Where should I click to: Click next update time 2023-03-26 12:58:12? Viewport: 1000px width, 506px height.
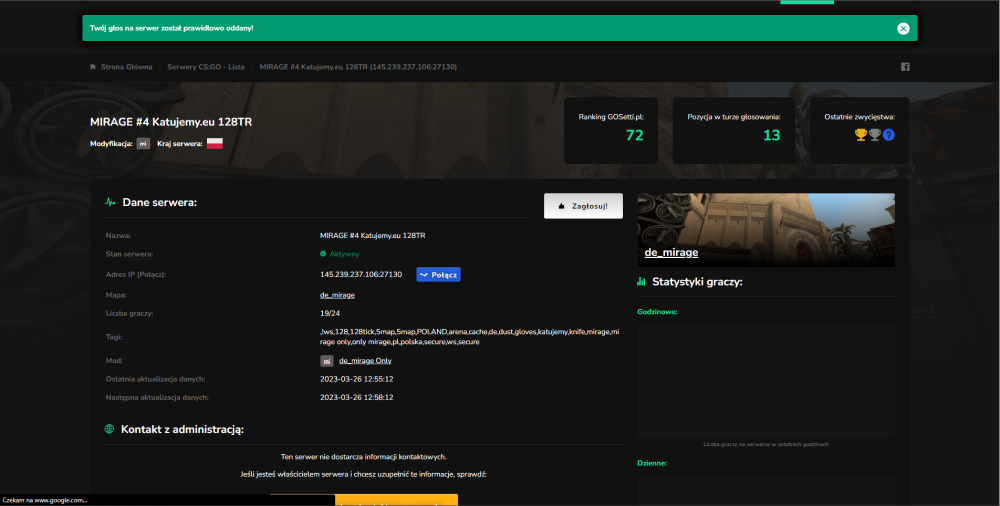click(x=357, y=397)
